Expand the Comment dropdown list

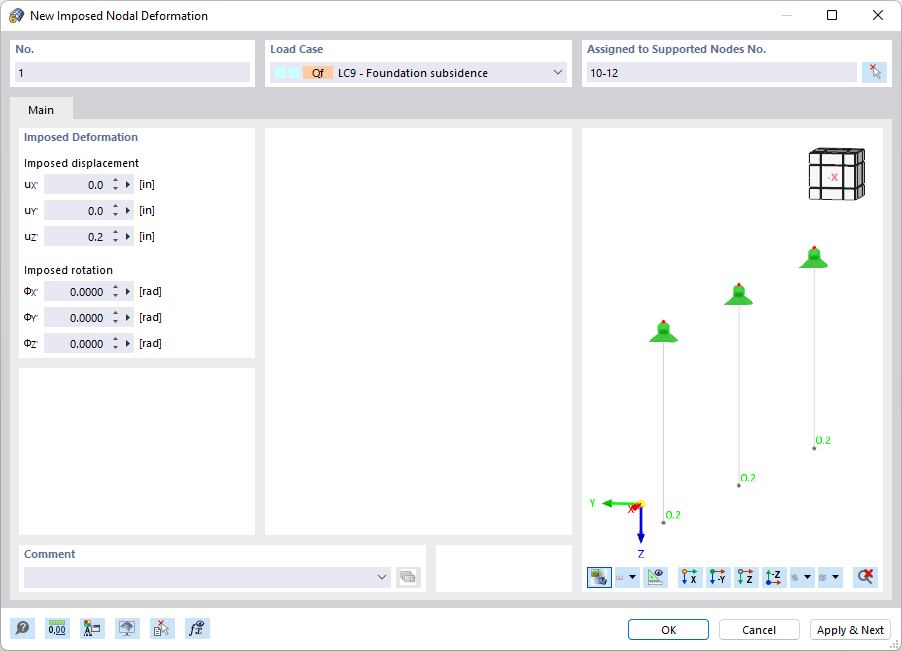point(381,577)
